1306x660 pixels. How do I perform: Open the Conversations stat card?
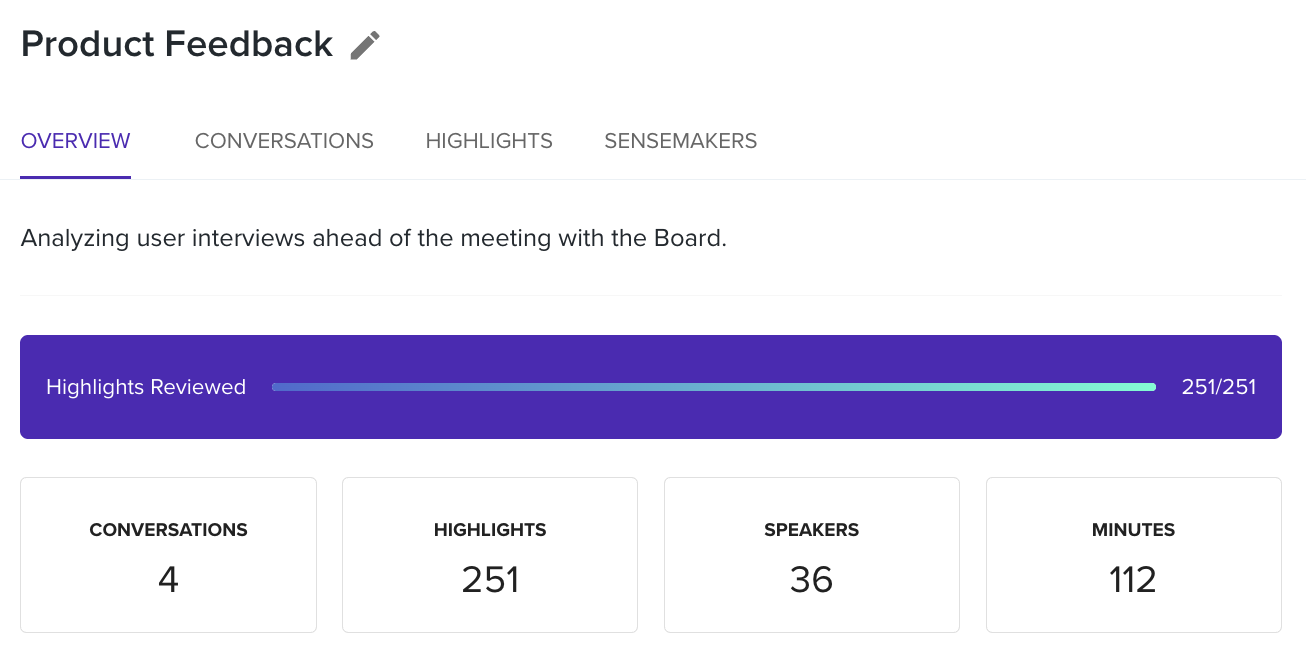pos(168,555)
